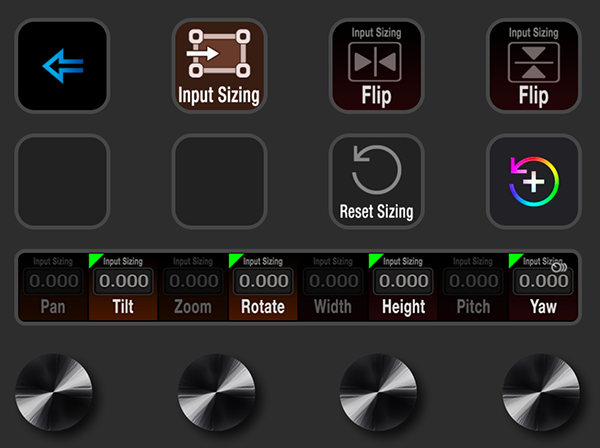This screenshot has width=600, height=448.
Task: Click the Width 0.000 value box
Action: tap(333, 281)
